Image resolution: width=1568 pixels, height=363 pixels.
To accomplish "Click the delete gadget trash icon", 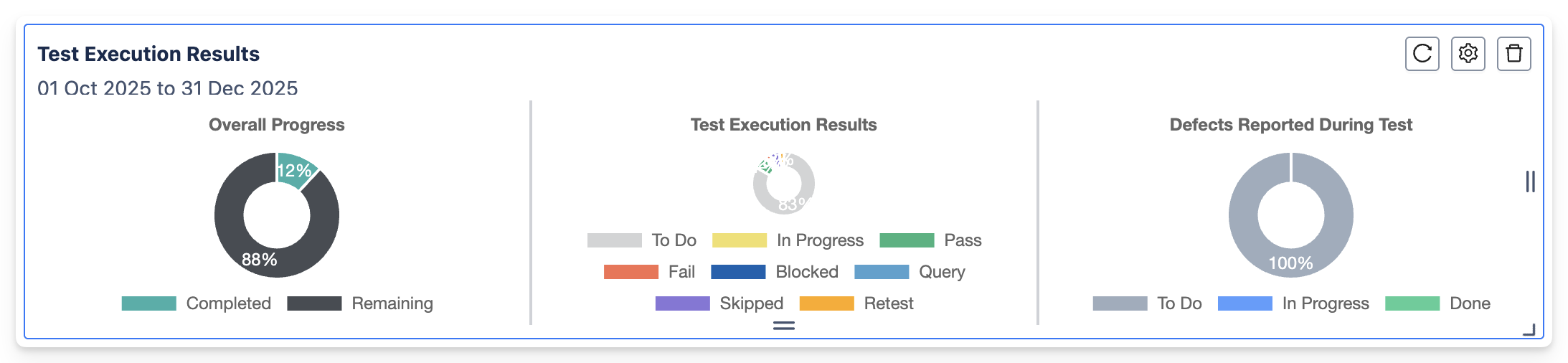I will (x=1513, y=54).
